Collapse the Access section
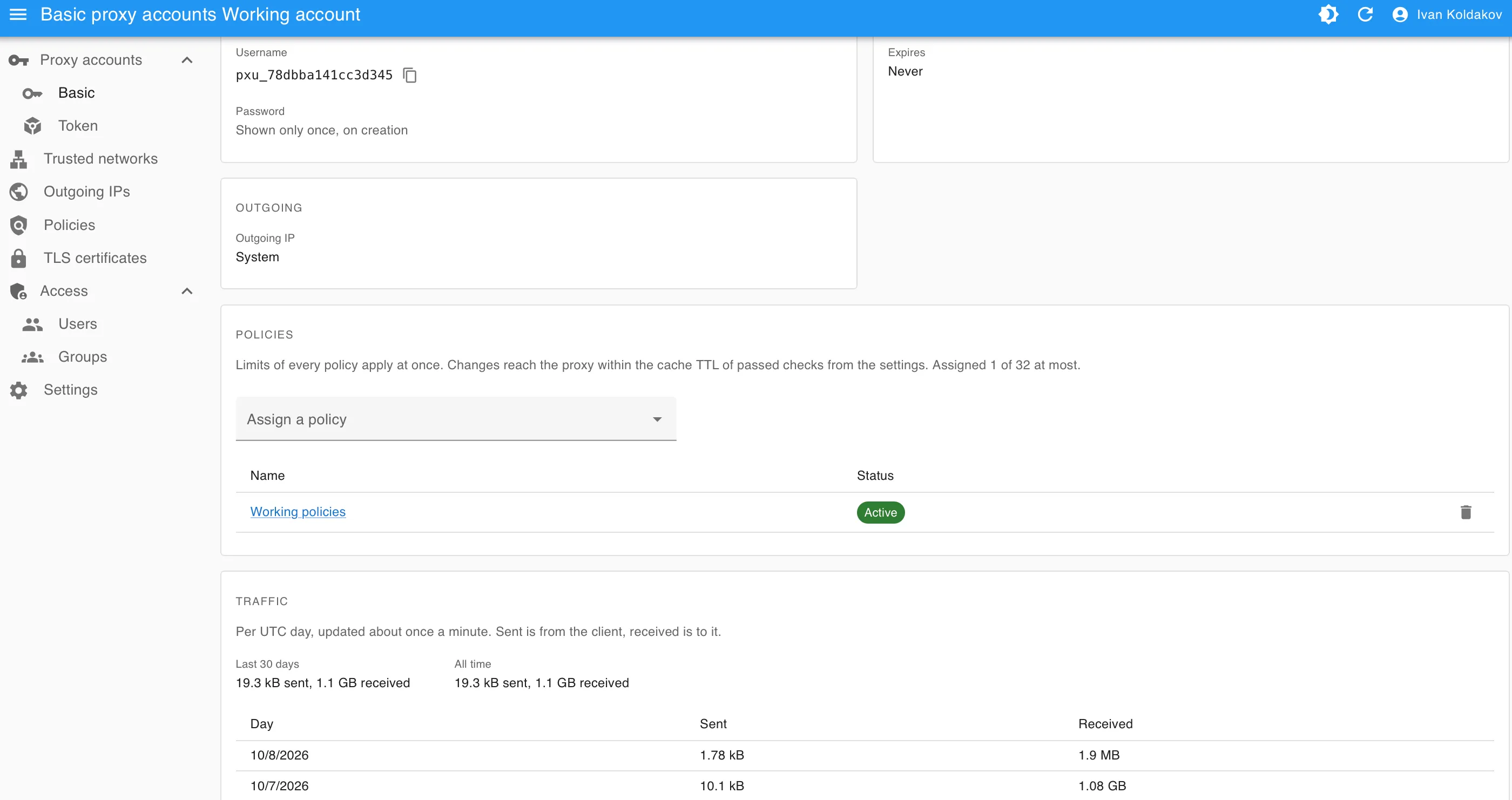Viewport: 1512px width, 800px height. (x=187, y=291)
